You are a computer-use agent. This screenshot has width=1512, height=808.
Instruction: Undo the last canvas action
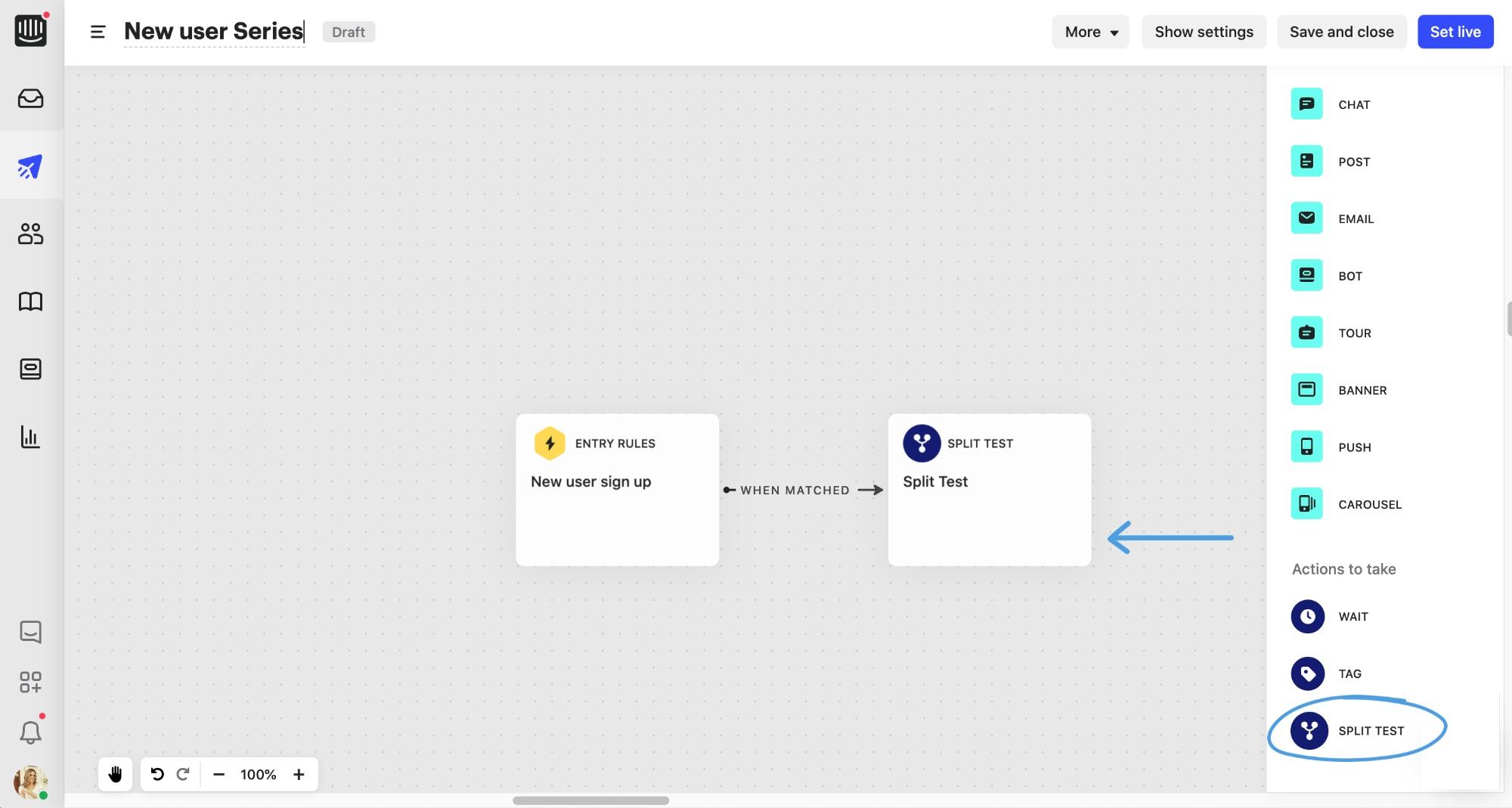[157, 774]
